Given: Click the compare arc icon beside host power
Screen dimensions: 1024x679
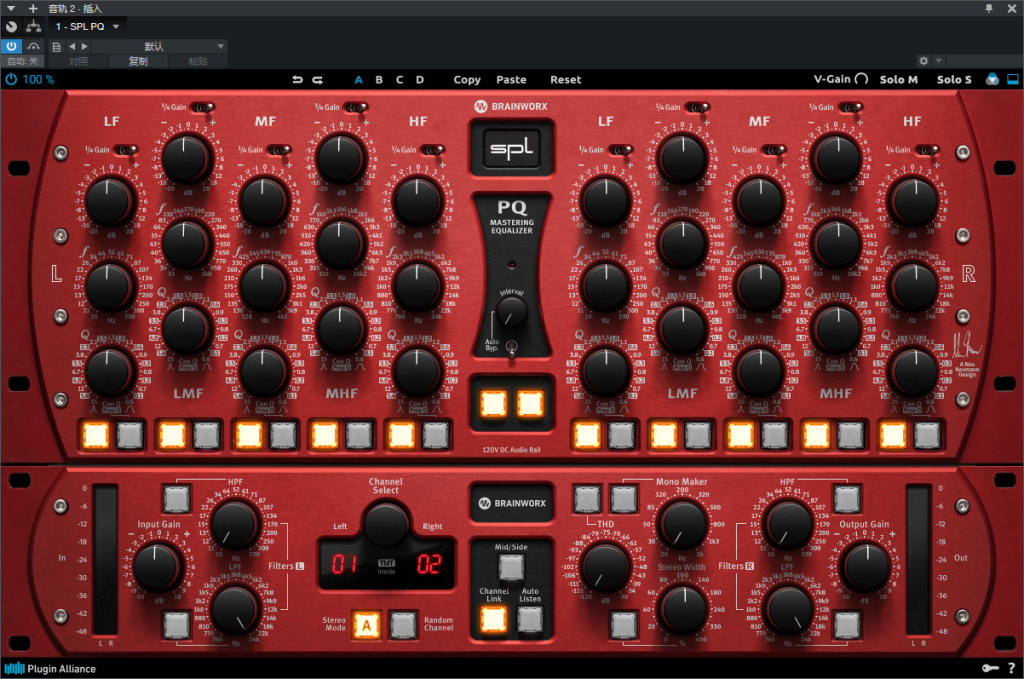Looking at the screenshot, I should tap(33, 46).
